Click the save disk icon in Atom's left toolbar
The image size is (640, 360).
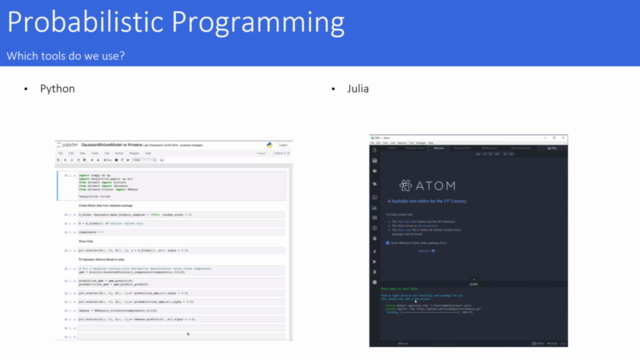pyautogui.click(x=375, y=161)
